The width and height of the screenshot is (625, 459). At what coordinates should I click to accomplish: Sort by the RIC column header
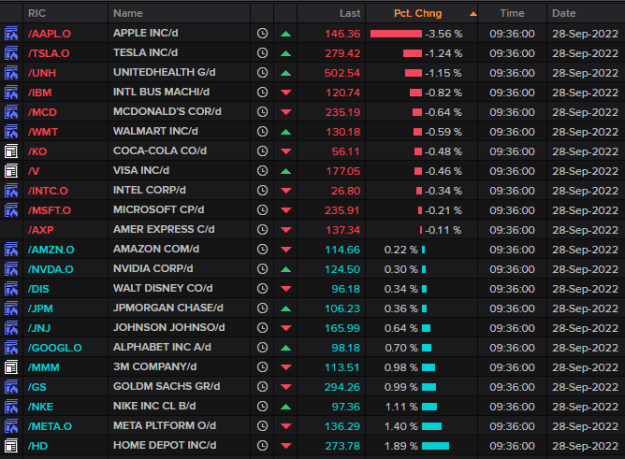pyautogui.click(x=37, y=13)
